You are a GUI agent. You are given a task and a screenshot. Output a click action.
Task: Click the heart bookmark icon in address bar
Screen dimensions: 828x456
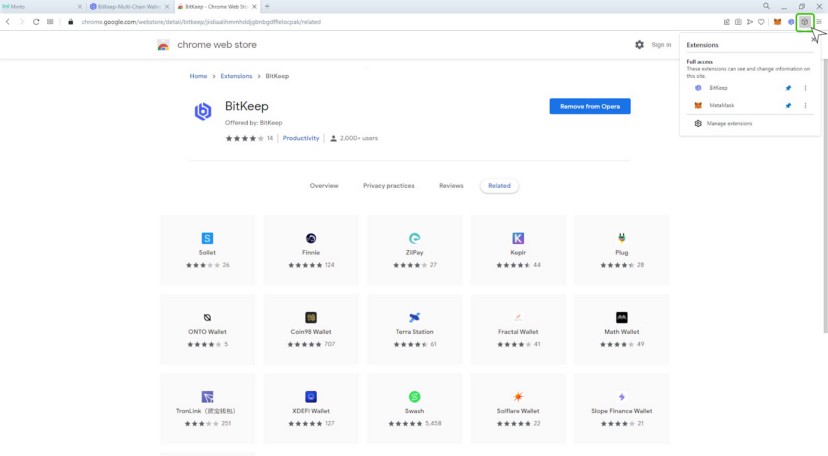click(761, 22)
